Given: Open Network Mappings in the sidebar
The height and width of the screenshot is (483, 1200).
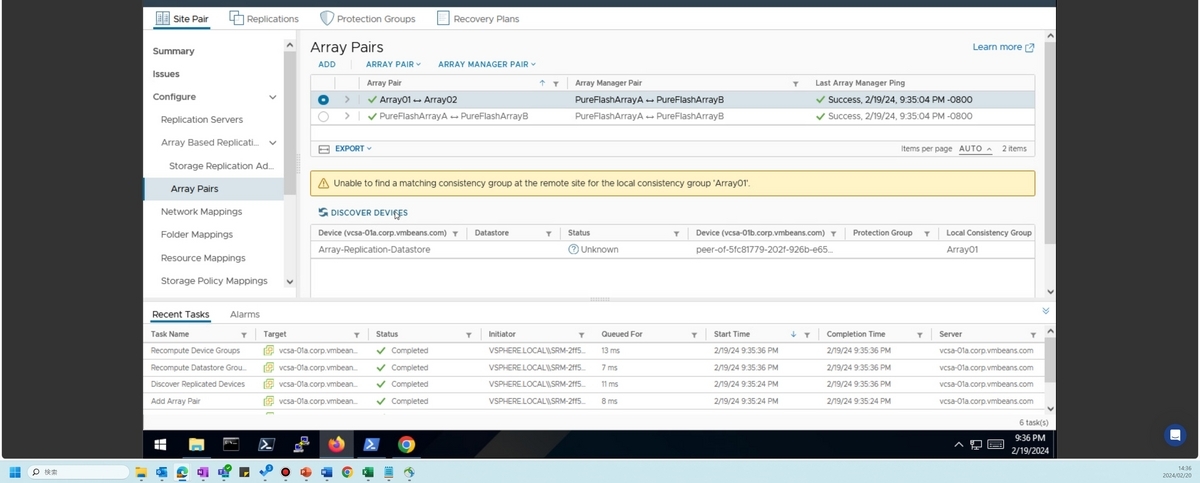Looking at the screenshot, I should (x=202, y=212).
